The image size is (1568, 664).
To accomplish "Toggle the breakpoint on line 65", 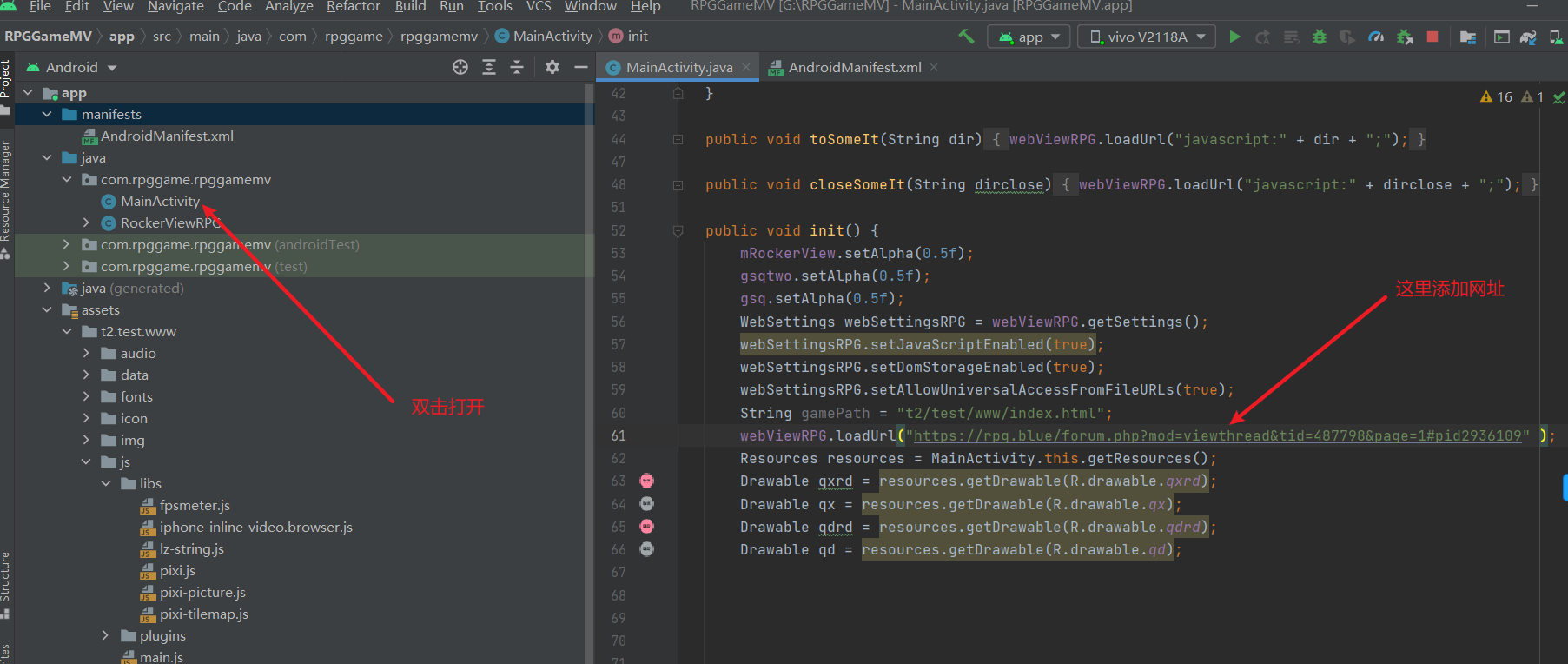I will pyautogui.click(x=647, y=526).
